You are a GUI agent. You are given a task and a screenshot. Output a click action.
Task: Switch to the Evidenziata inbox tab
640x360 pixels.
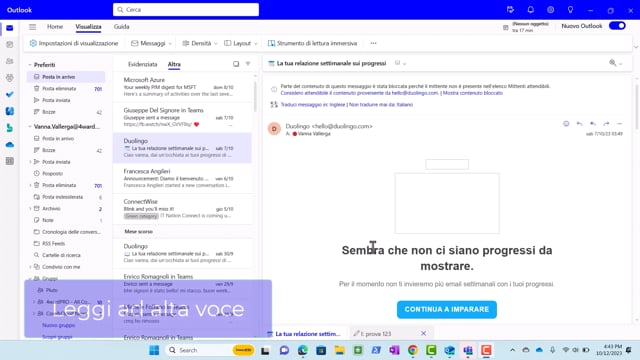pyautogui.click(x=142, y=64)
